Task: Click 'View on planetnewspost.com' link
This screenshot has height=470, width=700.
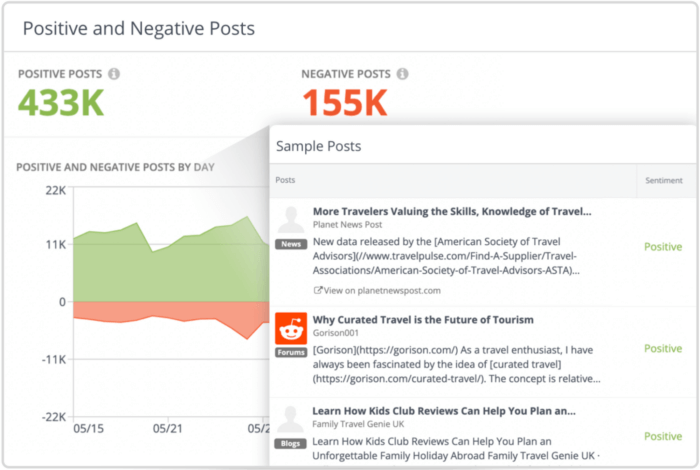Action: [380, 290]
